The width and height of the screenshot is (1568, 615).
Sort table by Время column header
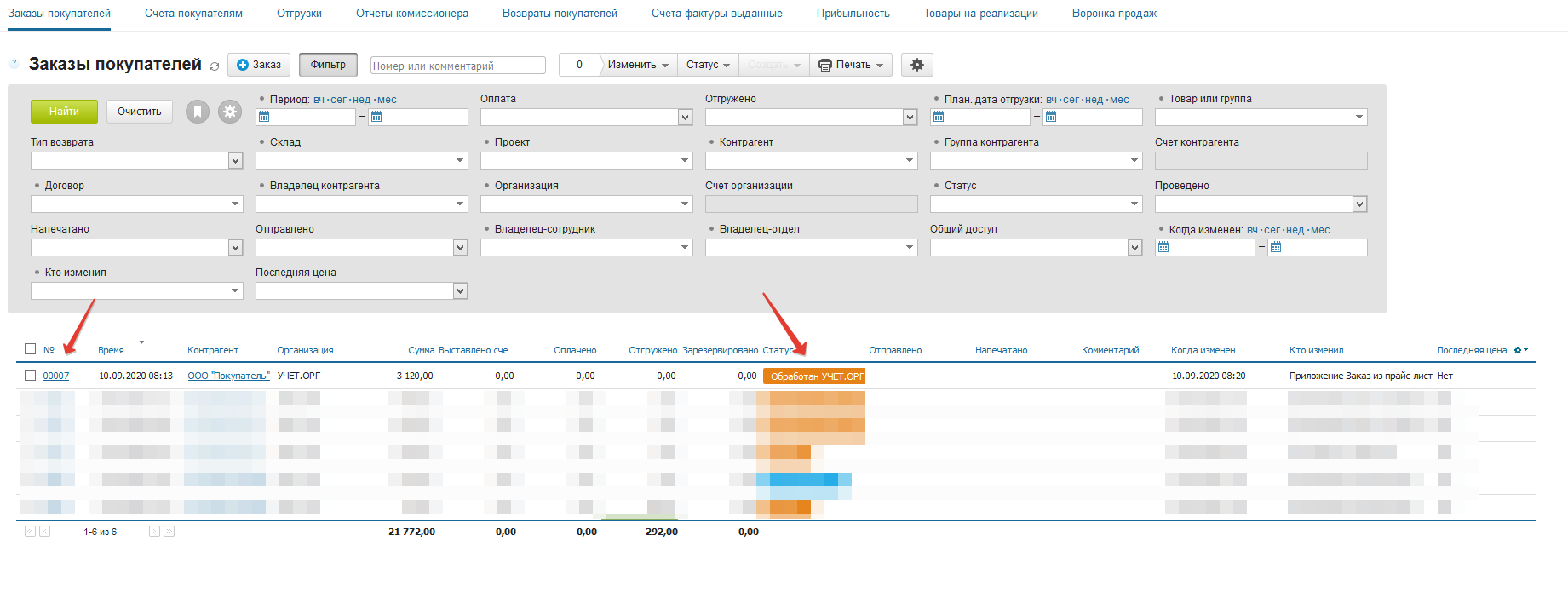click(111, 350)
